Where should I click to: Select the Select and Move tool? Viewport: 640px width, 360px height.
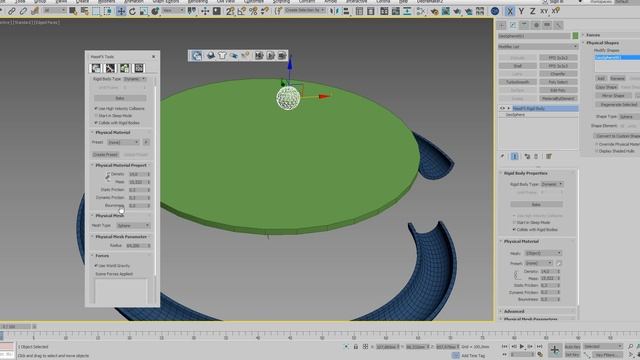coord(121,11)
